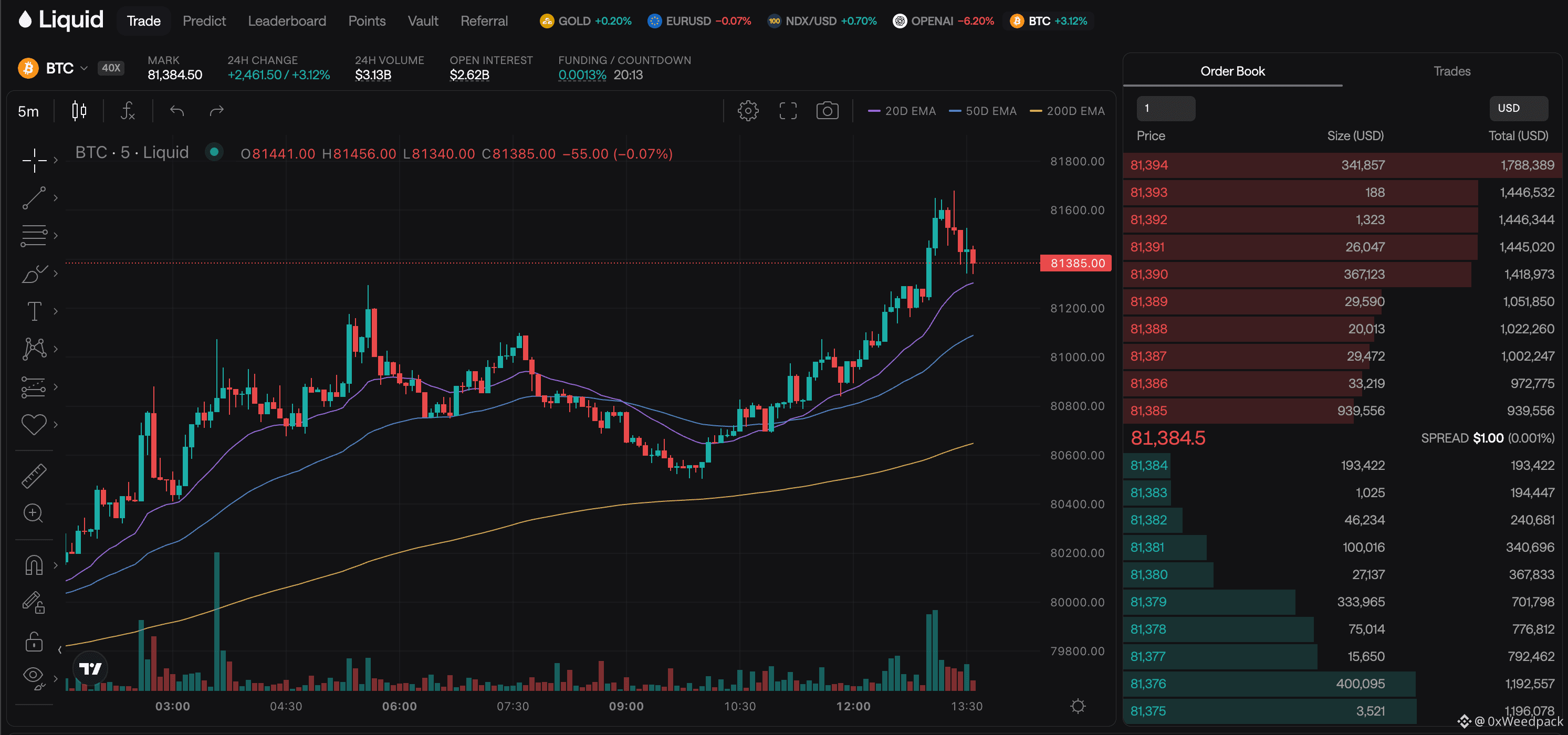This screenshot has height=735, width=1568.
Task: Expand the trend line tools arrow
Action: pyautogui.click(x=55, y=198)
